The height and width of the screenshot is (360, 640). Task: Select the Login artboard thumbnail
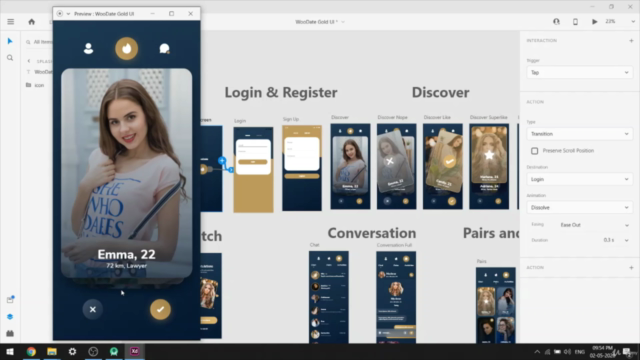pos(253,169)
